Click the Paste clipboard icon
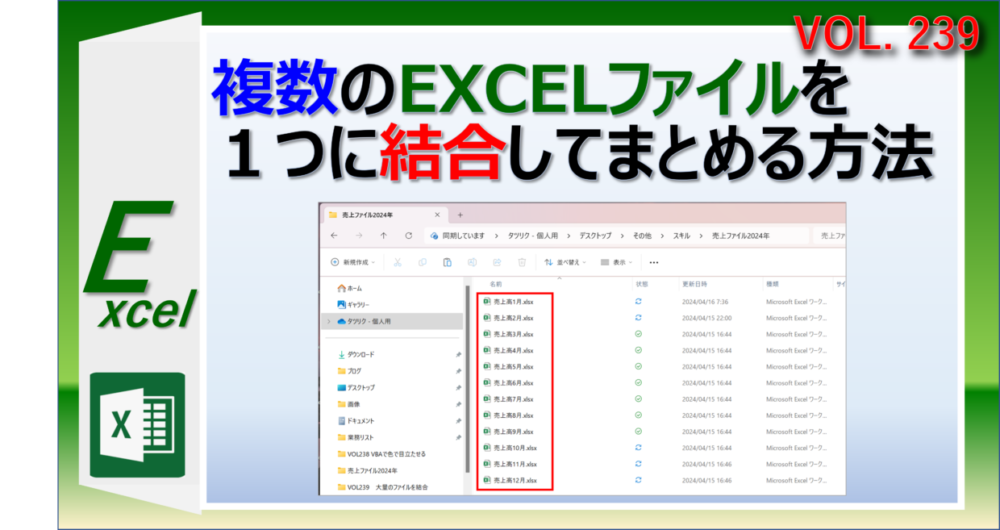This screenshot has height=530, width=1000. (447, 262)
